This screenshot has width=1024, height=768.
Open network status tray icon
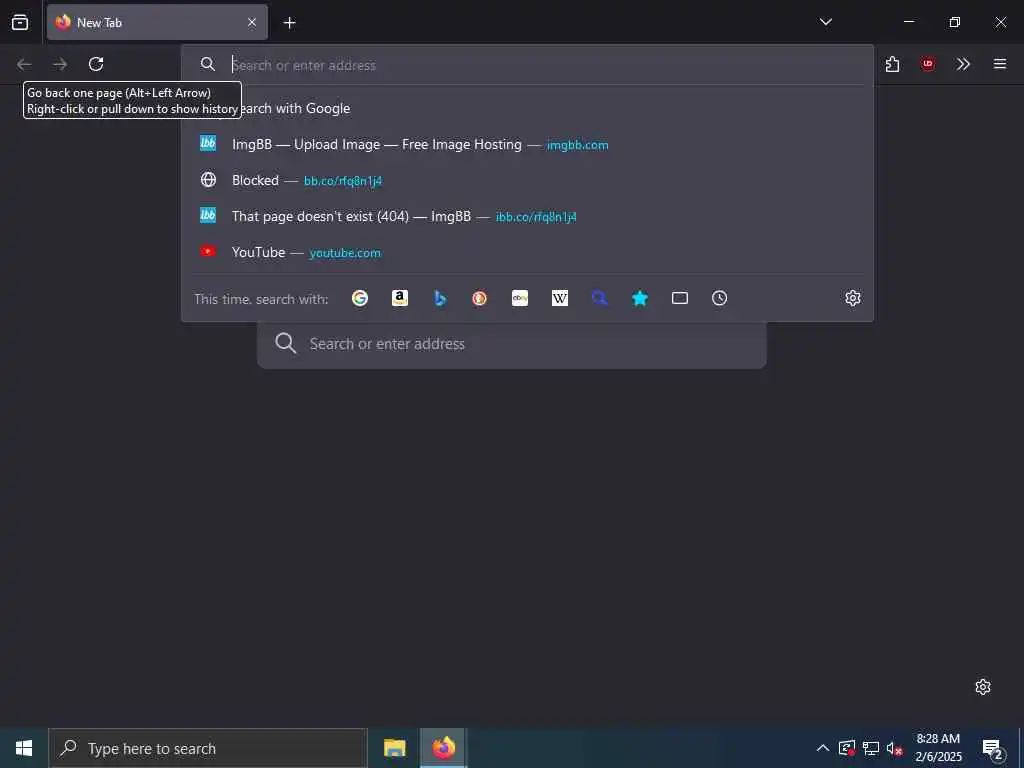871,748
